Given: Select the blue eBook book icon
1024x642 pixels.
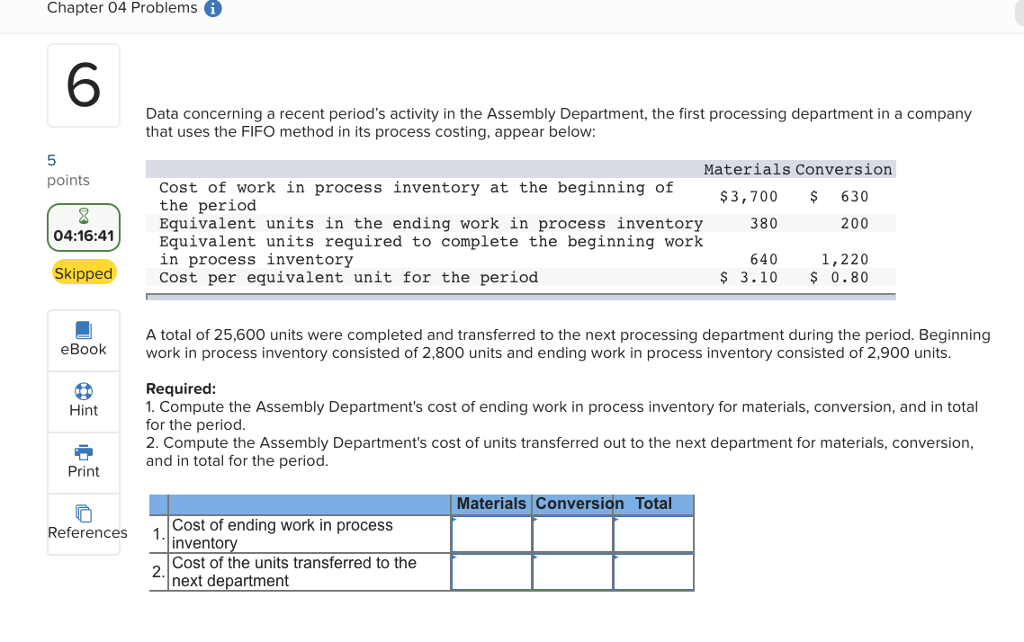Looking at the screenshot, I should 83,331.
